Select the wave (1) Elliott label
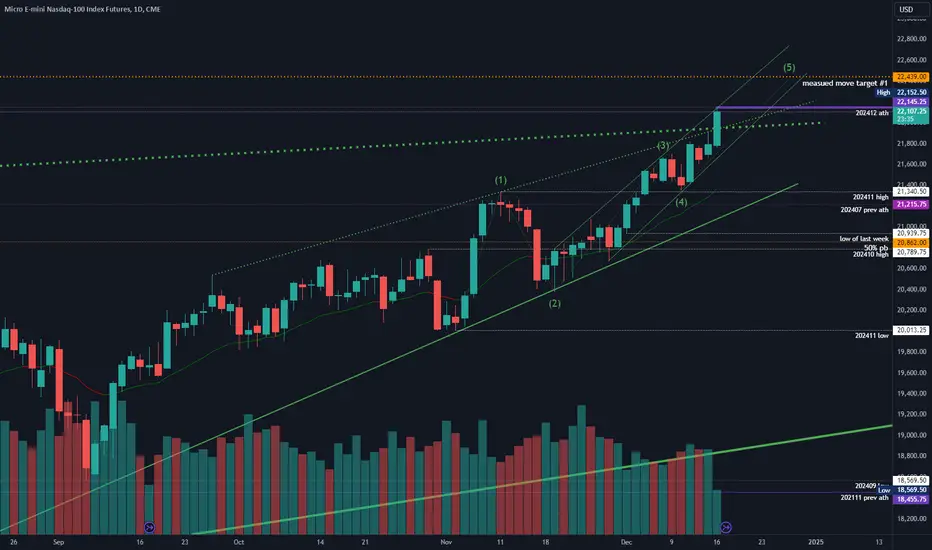Screen dimensions: 932x550 (x=500, y=180)
